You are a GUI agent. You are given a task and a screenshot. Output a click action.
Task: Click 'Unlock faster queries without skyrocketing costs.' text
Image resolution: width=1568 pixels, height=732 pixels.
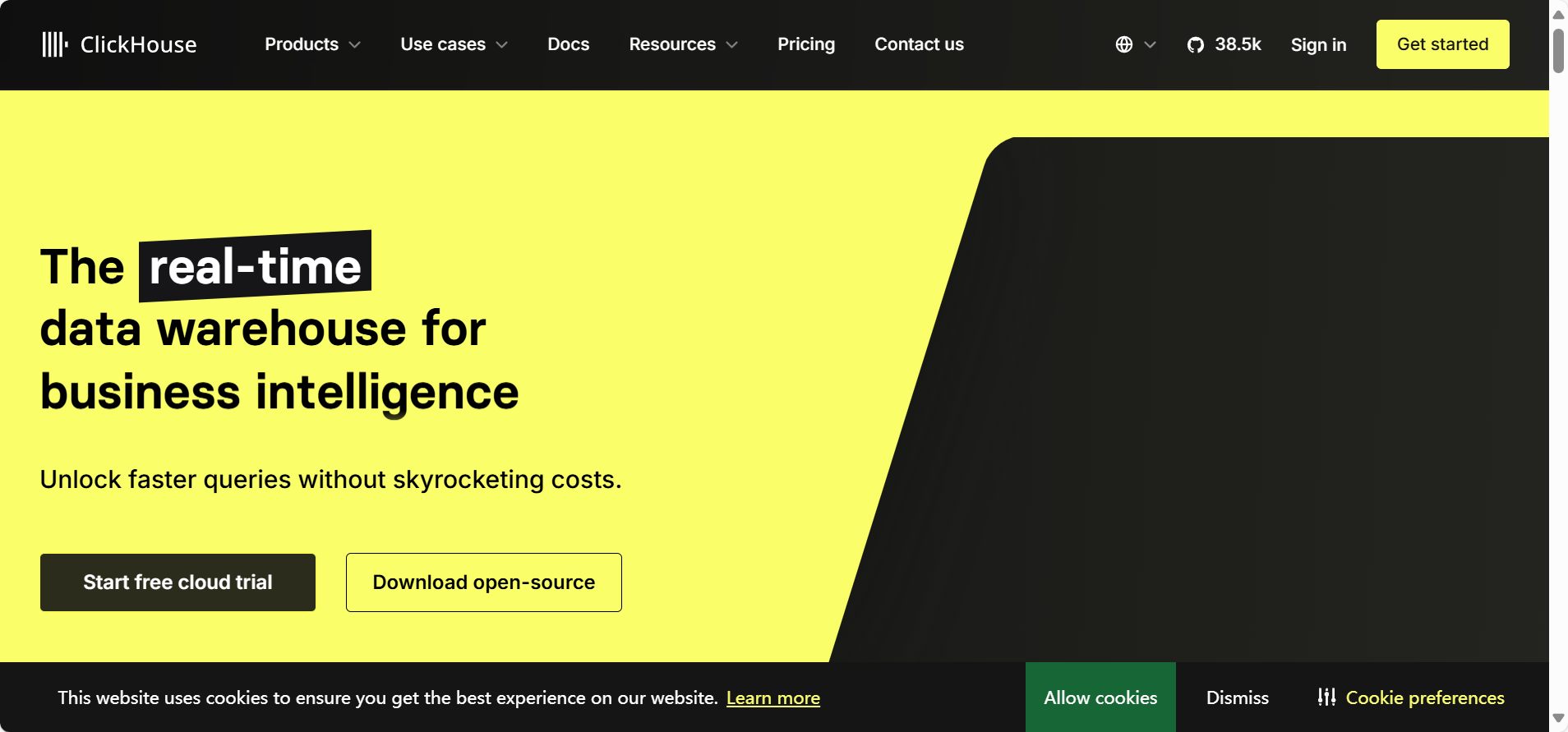click(330, 479)
